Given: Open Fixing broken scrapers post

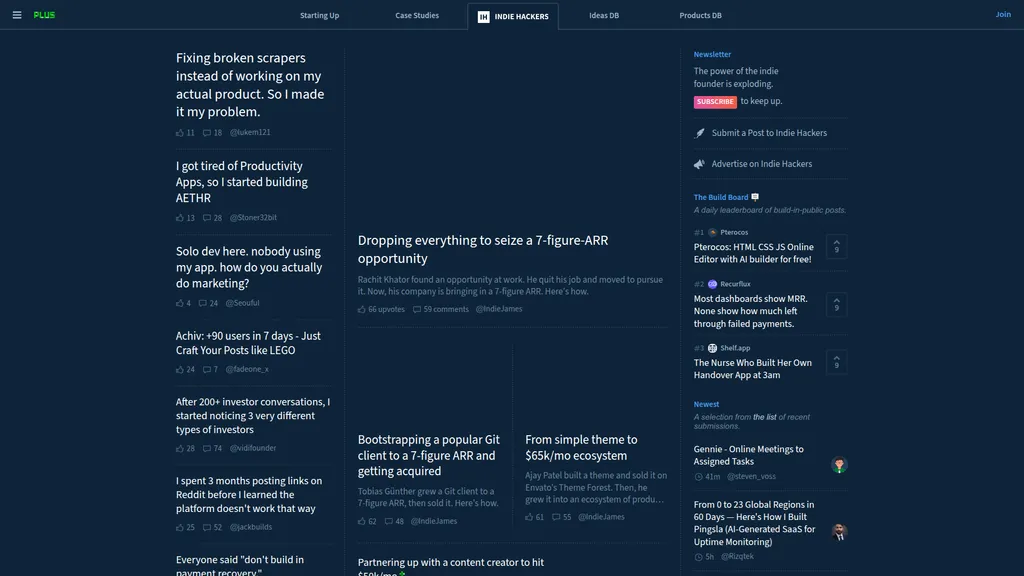Looking at the screenshot, I should [250, 85].
